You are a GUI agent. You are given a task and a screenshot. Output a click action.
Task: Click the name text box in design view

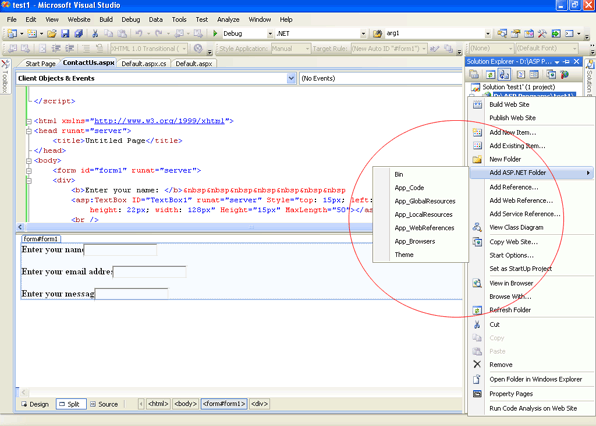pos(120,250)
